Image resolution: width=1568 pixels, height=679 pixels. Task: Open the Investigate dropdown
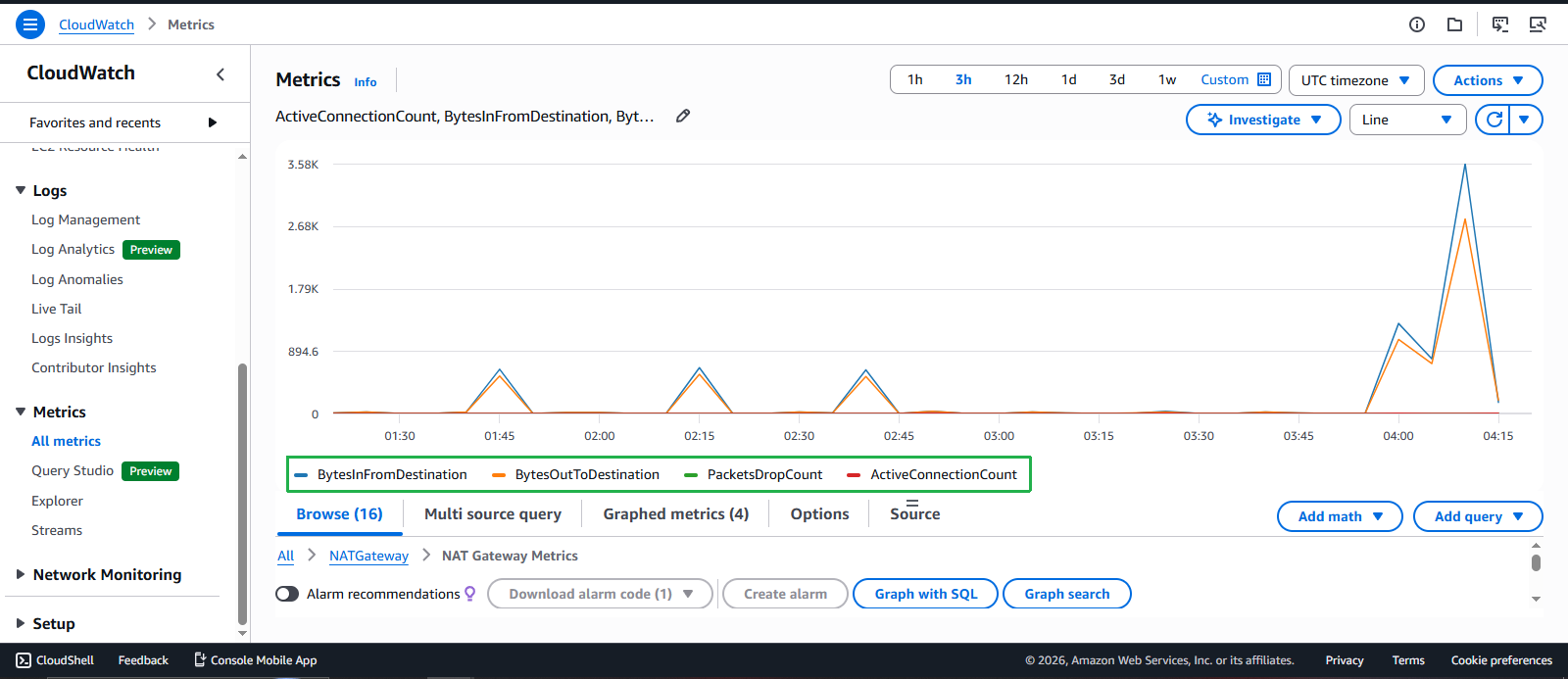pyautogui.click(x=1263, y=120)
